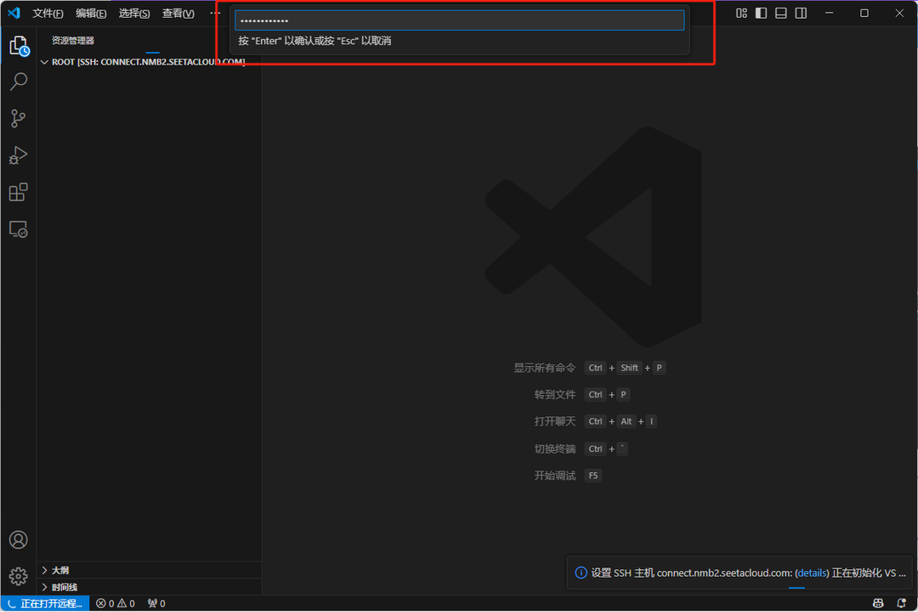Toggle bottom panel visibility
Viewport: 918px width, 612px height.
(x=781, y=13)
